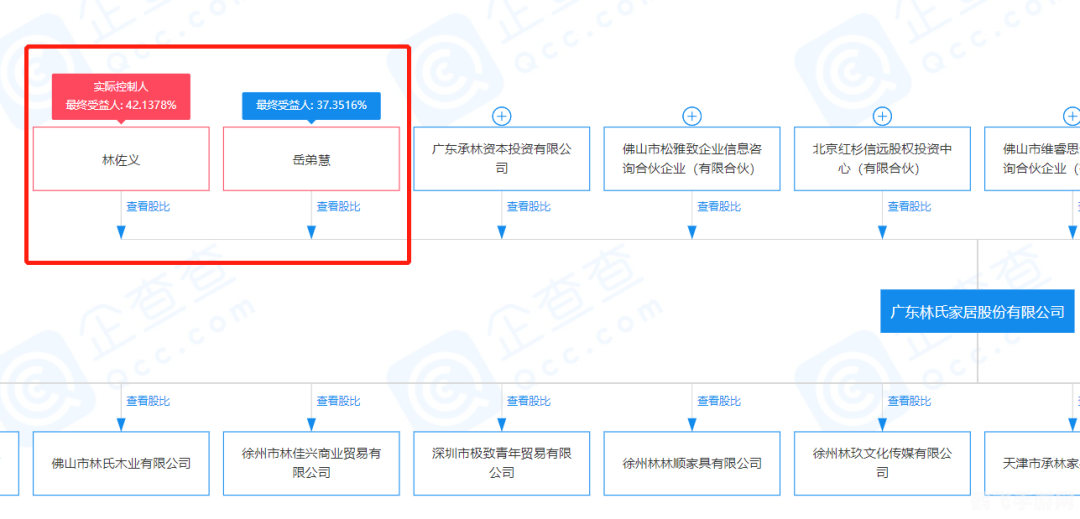The image size is (1080, 519).
Task: Select the 林佐义 shareholder node
Action: pyautogui.click(x=121, y=159)
